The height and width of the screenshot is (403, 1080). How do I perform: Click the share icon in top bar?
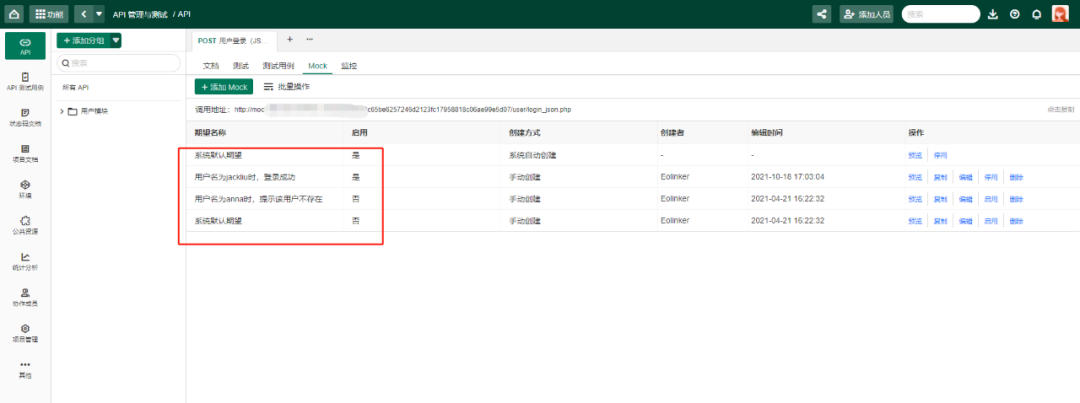point(822,14)
